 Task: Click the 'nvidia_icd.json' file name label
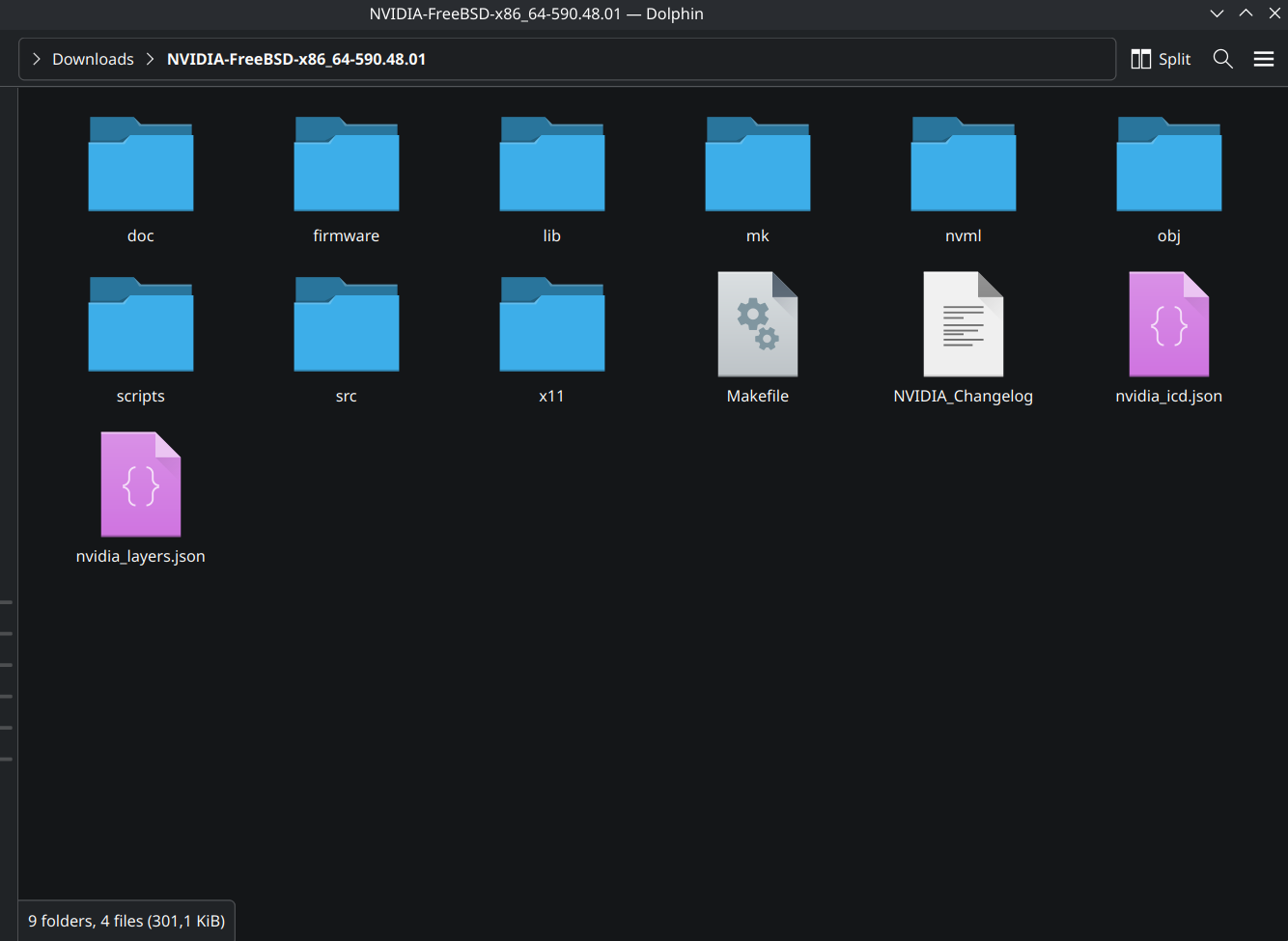click(1169, 397)
